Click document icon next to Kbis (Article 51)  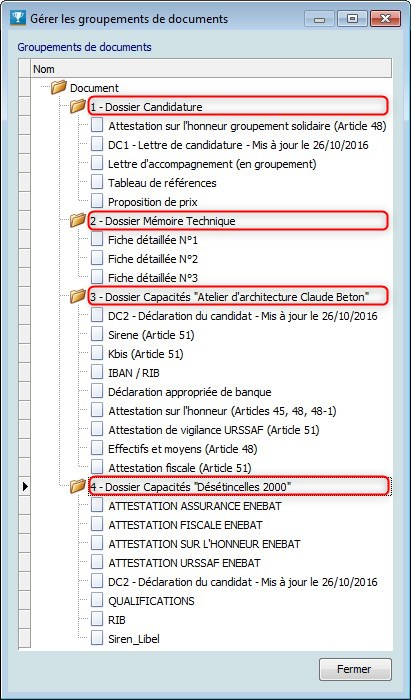tap(97, 354)
